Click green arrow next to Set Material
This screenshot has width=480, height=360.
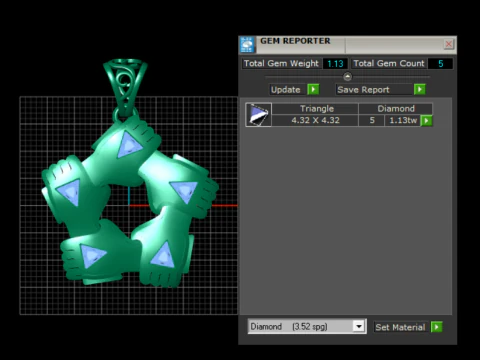click(x=437, y=327)
